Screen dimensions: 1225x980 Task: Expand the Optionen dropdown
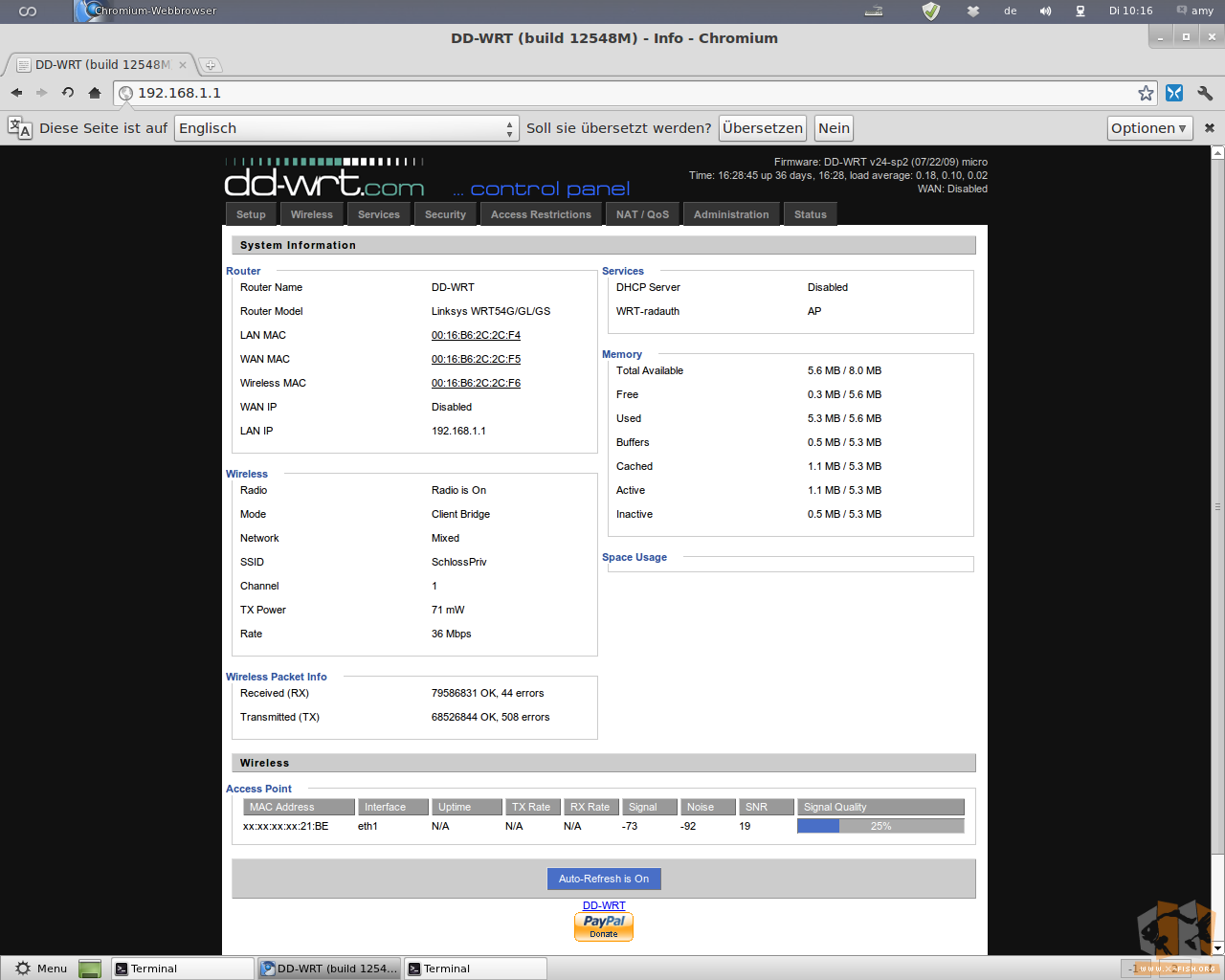(1149, 128)
